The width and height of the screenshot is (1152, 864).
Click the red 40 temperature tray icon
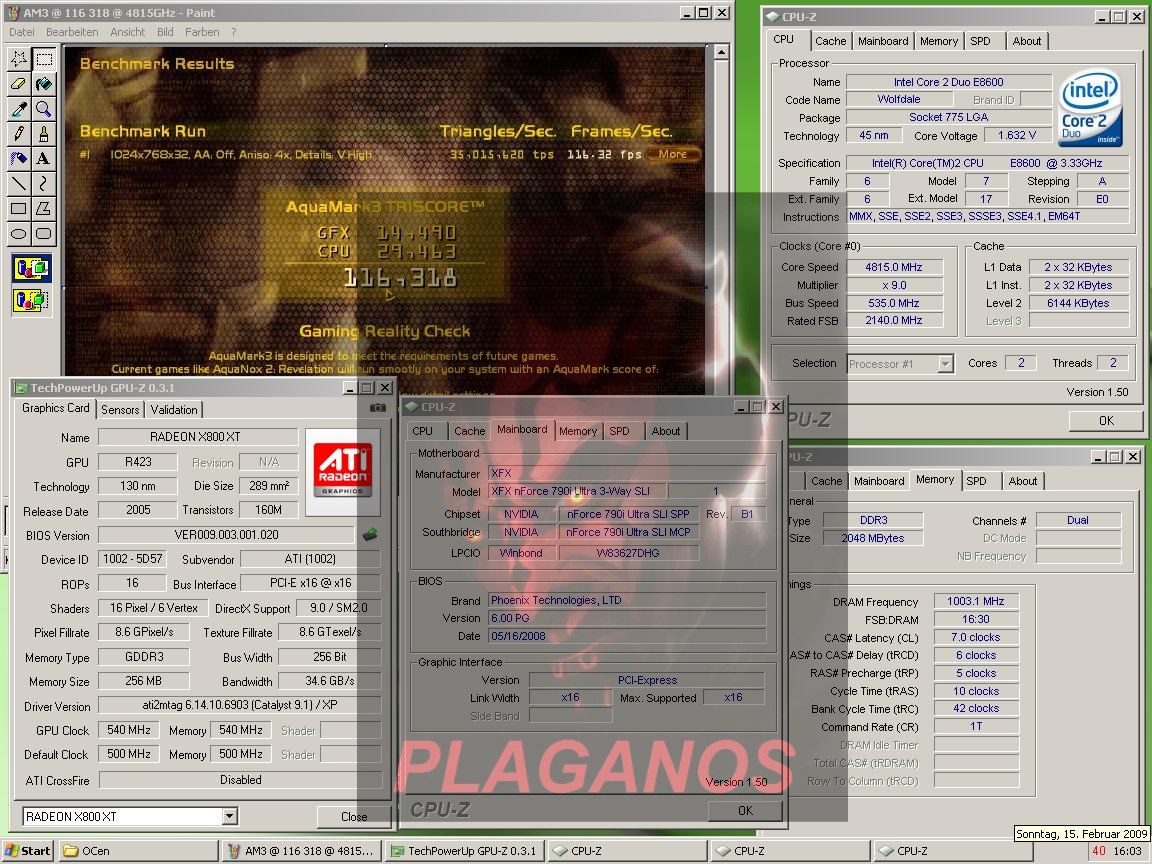(x=1099, y=851)
